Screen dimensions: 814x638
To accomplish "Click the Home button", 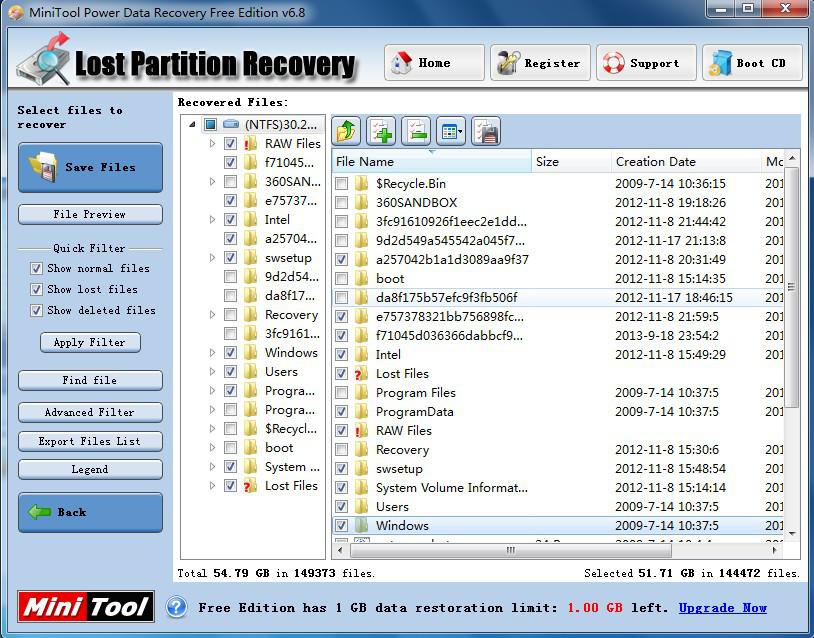I will [434, 63].
